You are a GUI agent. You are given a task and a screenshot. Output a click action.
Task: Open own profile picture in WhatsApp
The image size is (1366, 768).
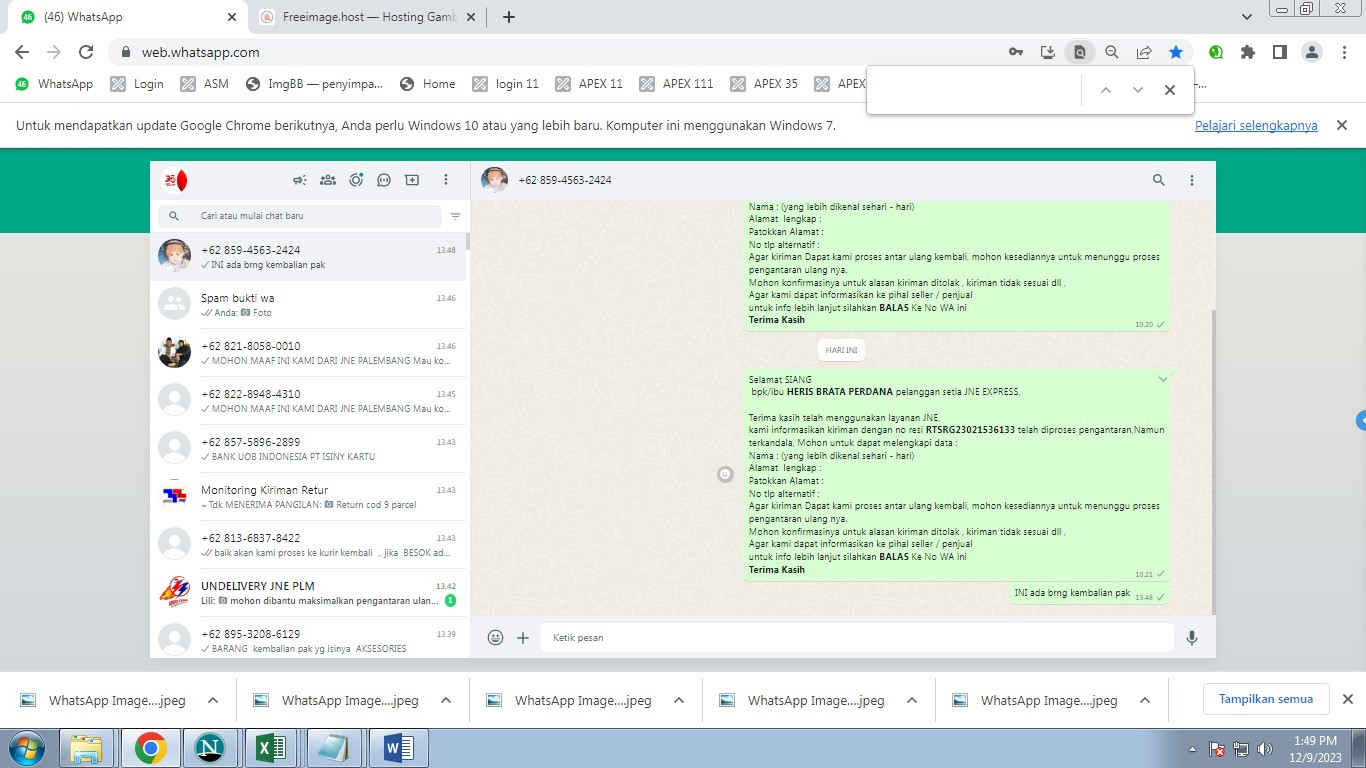click(175, 181)
